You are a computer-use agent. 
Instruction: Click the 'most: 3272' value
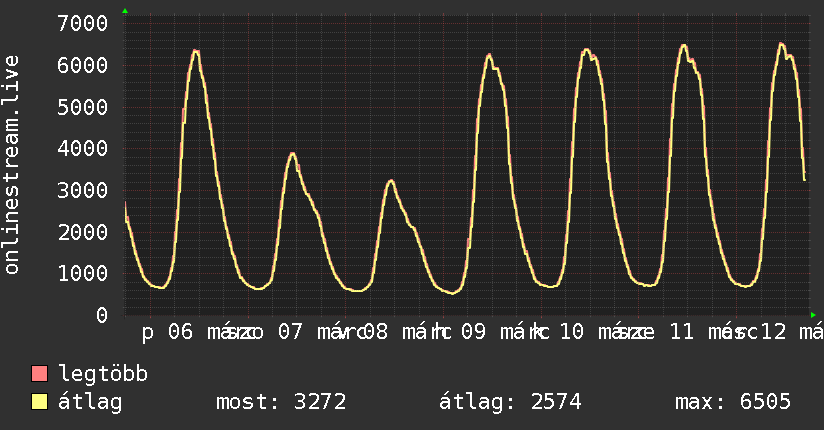coord(281,402)
